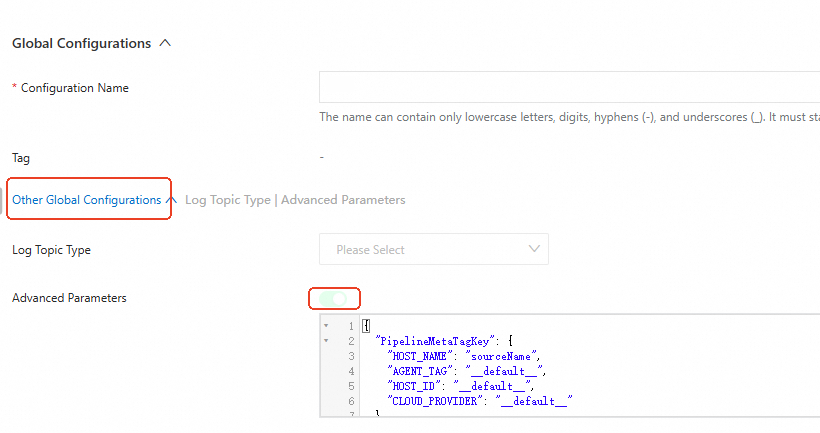Click the __default__ value on CLOUD_PROVIDER line
Screen dimensions: 820x433
(534, 401)
